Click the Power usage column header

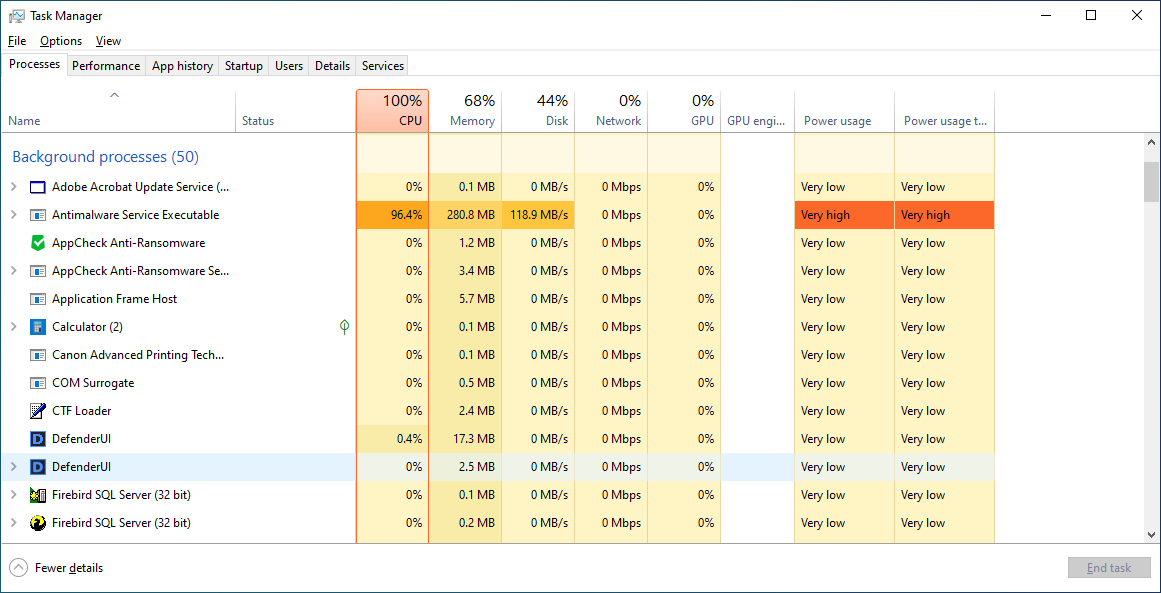pyautogui.click(x=844, y=111)
